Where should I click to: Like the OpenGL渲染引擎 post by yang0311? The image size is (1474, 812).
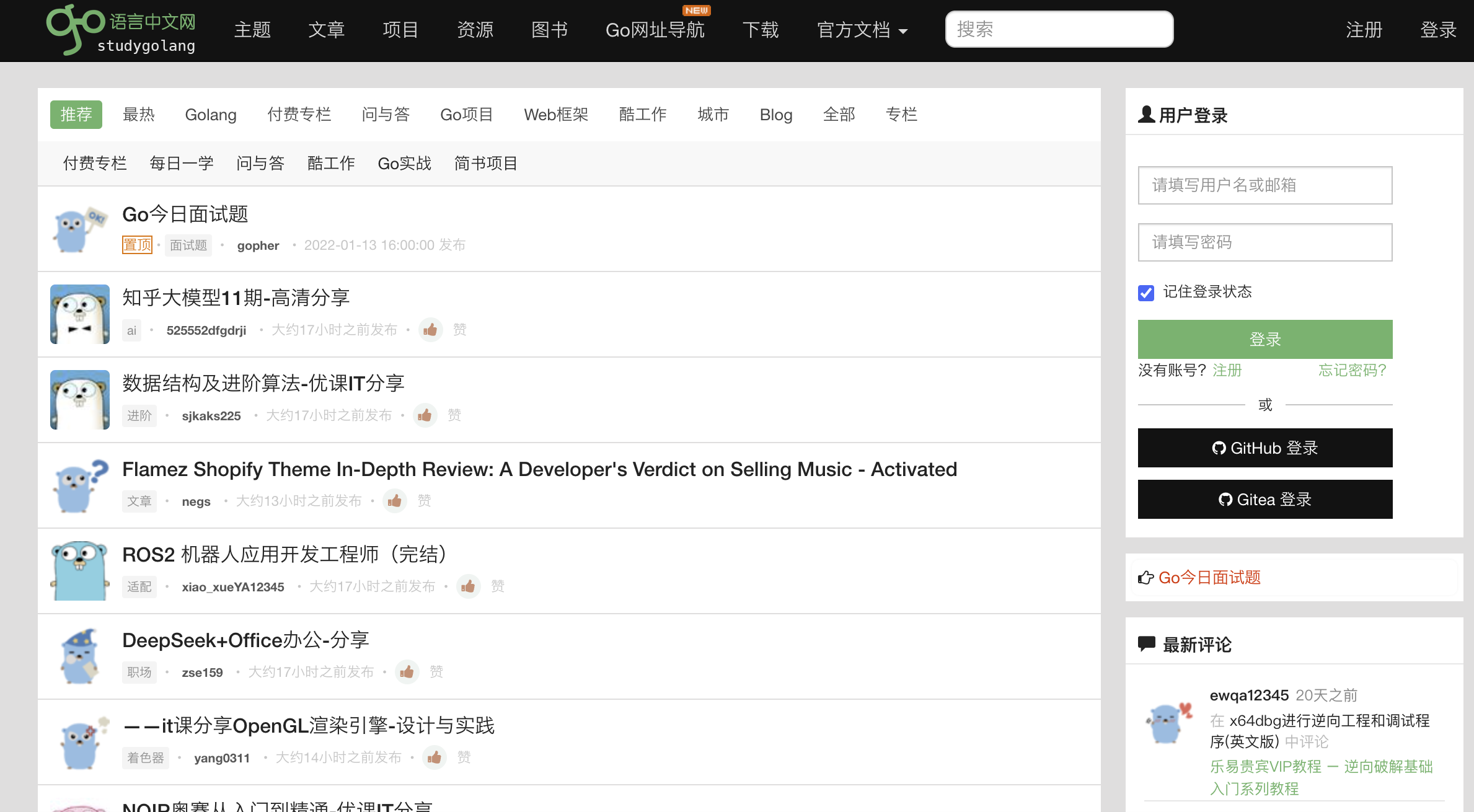(435, 757)
